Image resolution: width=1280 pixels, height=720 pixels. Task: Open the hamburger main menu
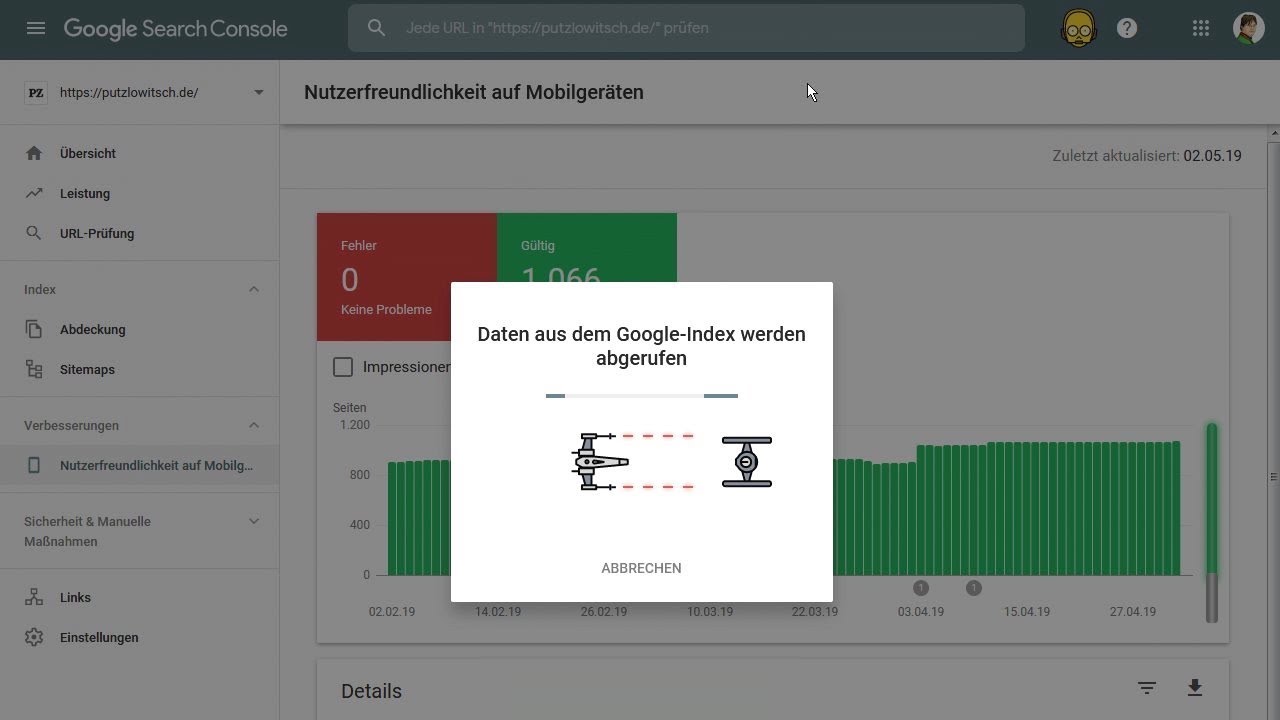(x=36, y=28)
